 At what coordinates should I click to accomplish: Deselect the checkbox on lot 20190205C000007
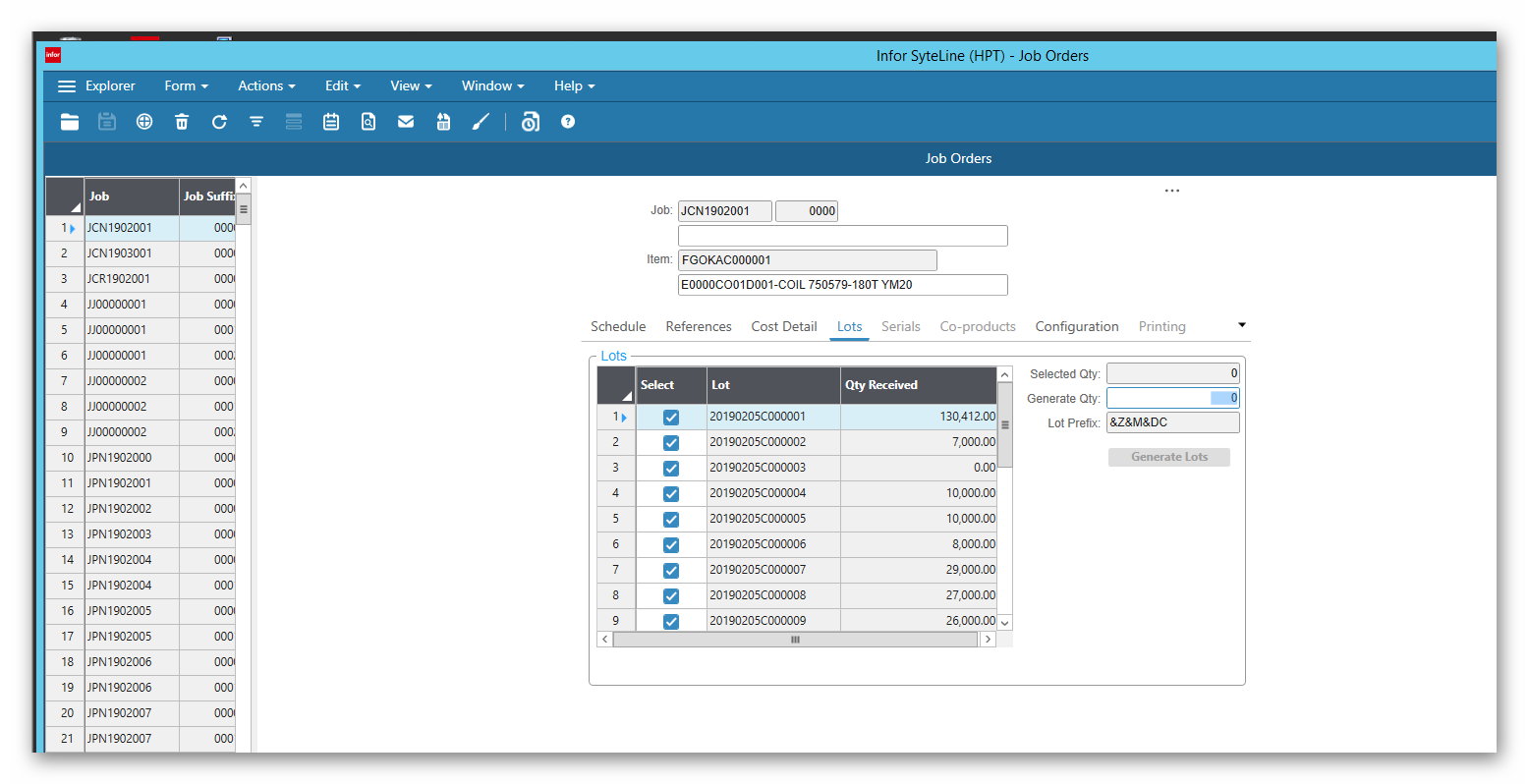(670, 570)
